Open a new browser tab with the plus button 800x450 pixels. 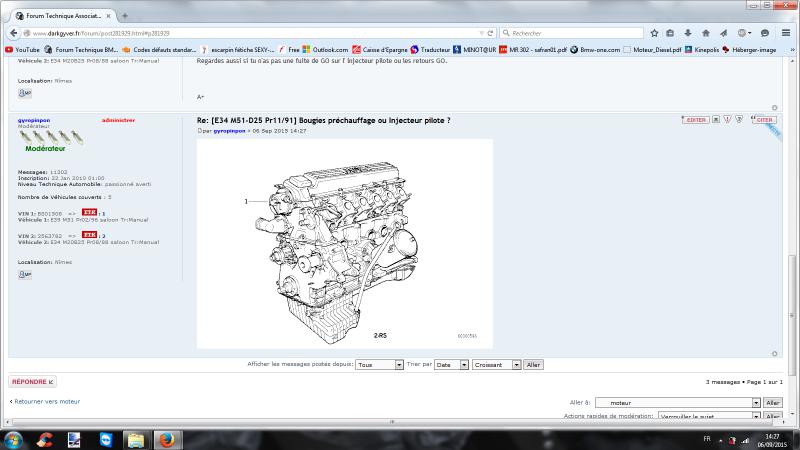click(125, 16)
